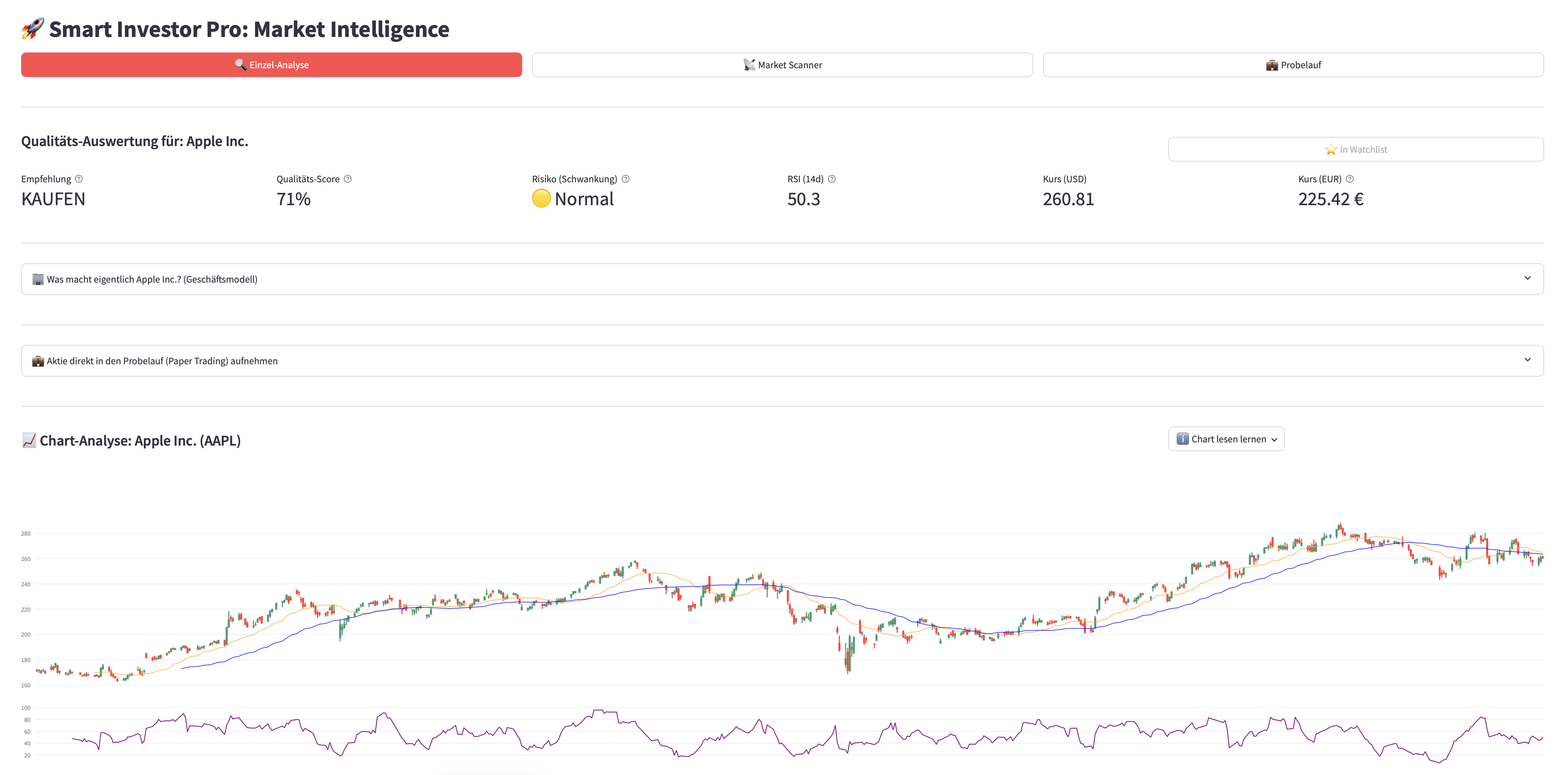Click the Qualitäts-Auswertung für: Apple Inc. heading

click(x=134, y=141)
